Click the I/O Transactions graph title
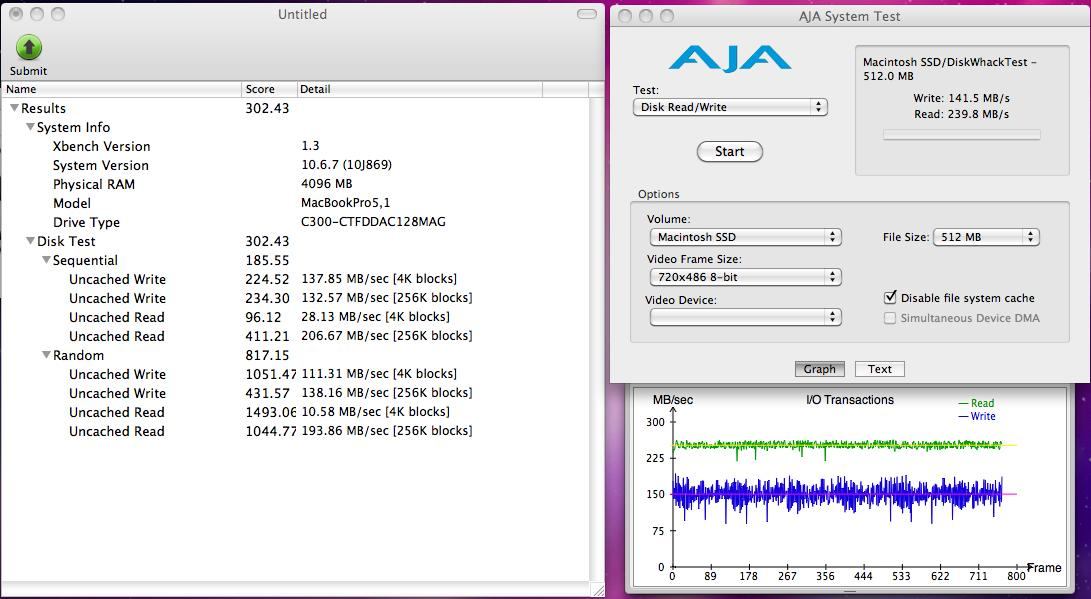This screenshot has height=599, width=1091. (x=850, y=400)
